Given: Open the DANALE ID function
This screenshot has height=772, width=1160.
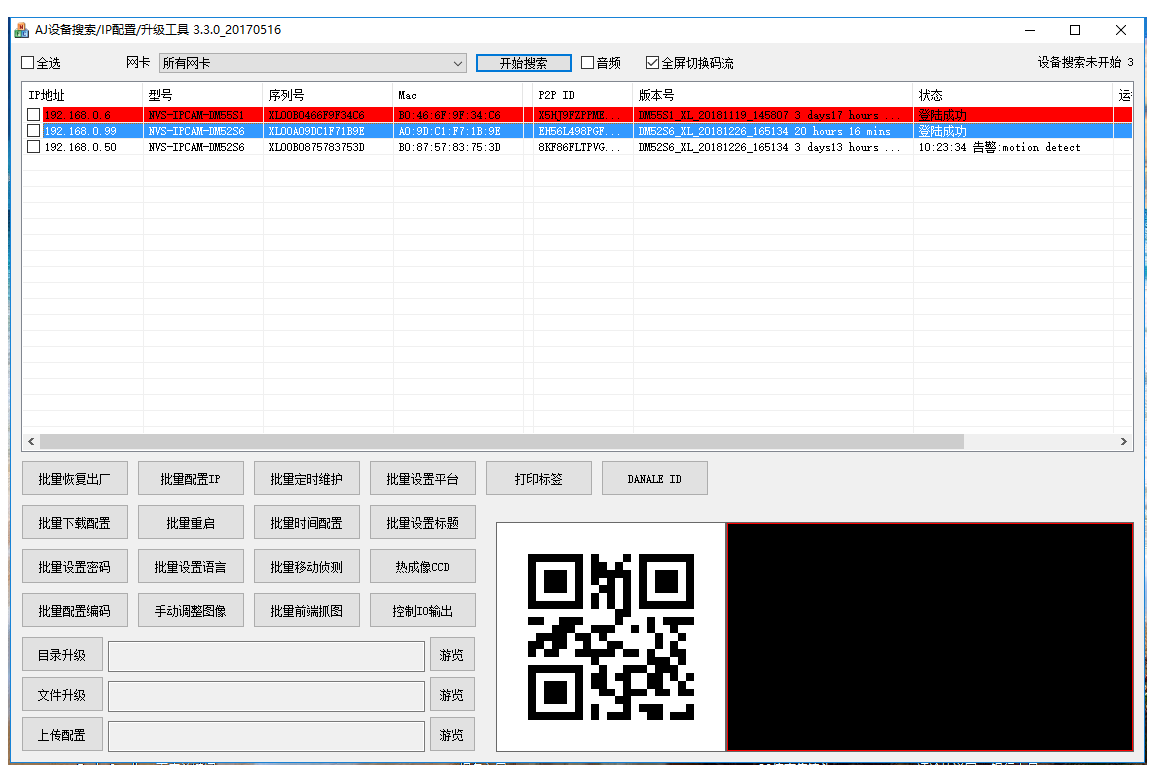Looking at the screenshot, I should pyautogui.click(x=655, y=478).
